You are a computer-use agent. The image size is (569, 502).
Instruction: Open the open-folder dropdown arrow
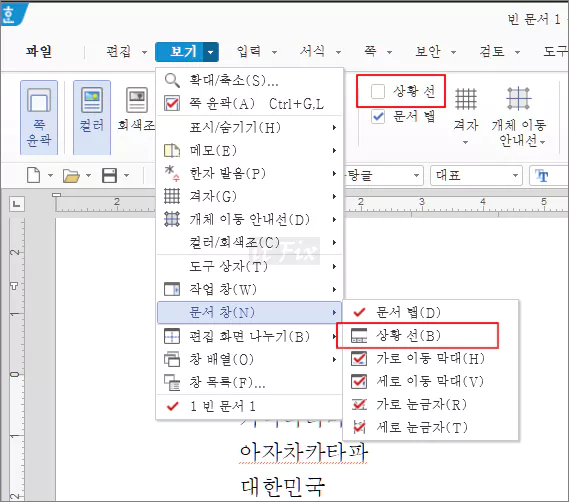coord(88,176)
